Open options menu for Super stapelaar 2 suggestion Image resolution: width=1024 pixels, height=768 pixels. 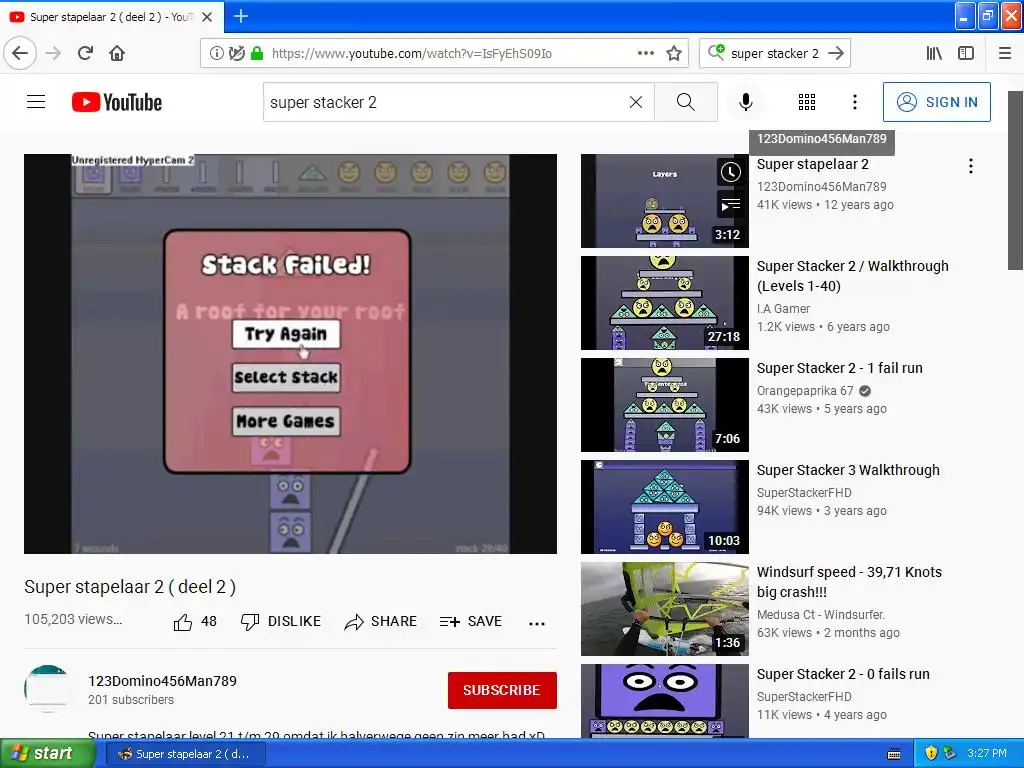point(971,167)
